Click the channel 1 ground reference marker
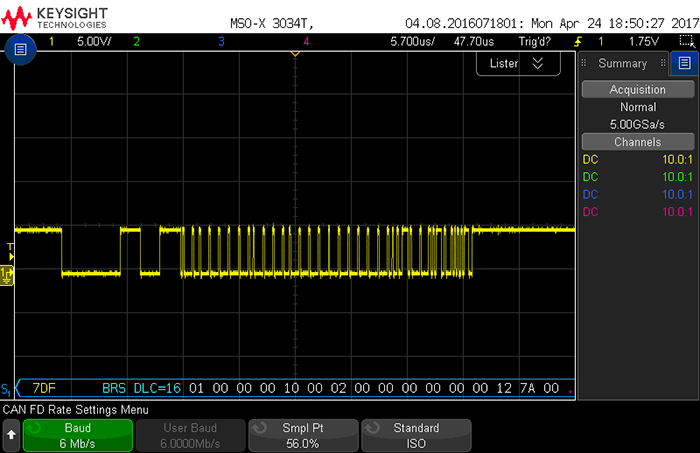Image resolution: width=700 pixels, height=453 pixels. (x=7, y=274)
